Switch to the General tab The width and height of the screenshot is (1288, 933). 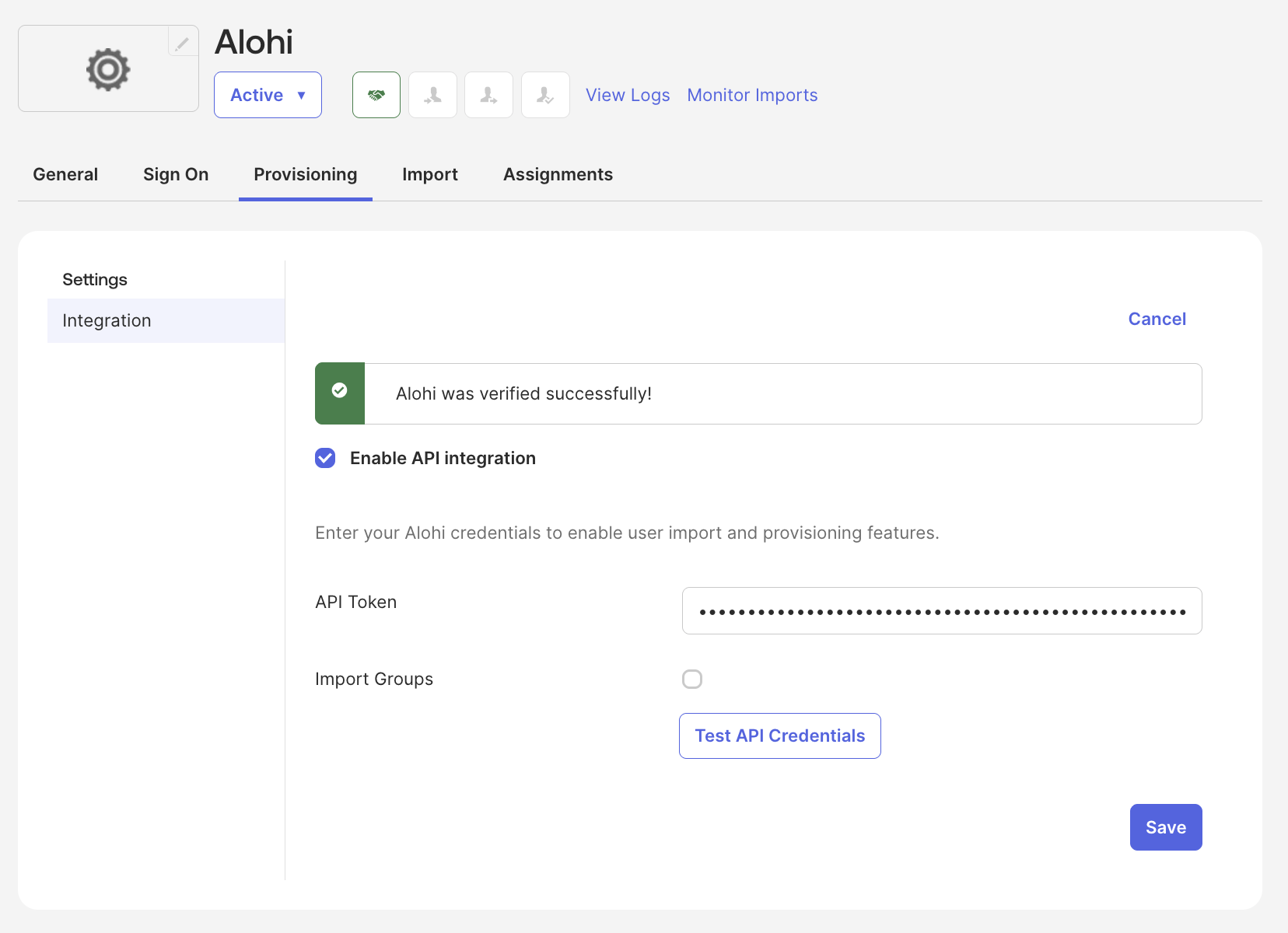click(x=65, y=174)
